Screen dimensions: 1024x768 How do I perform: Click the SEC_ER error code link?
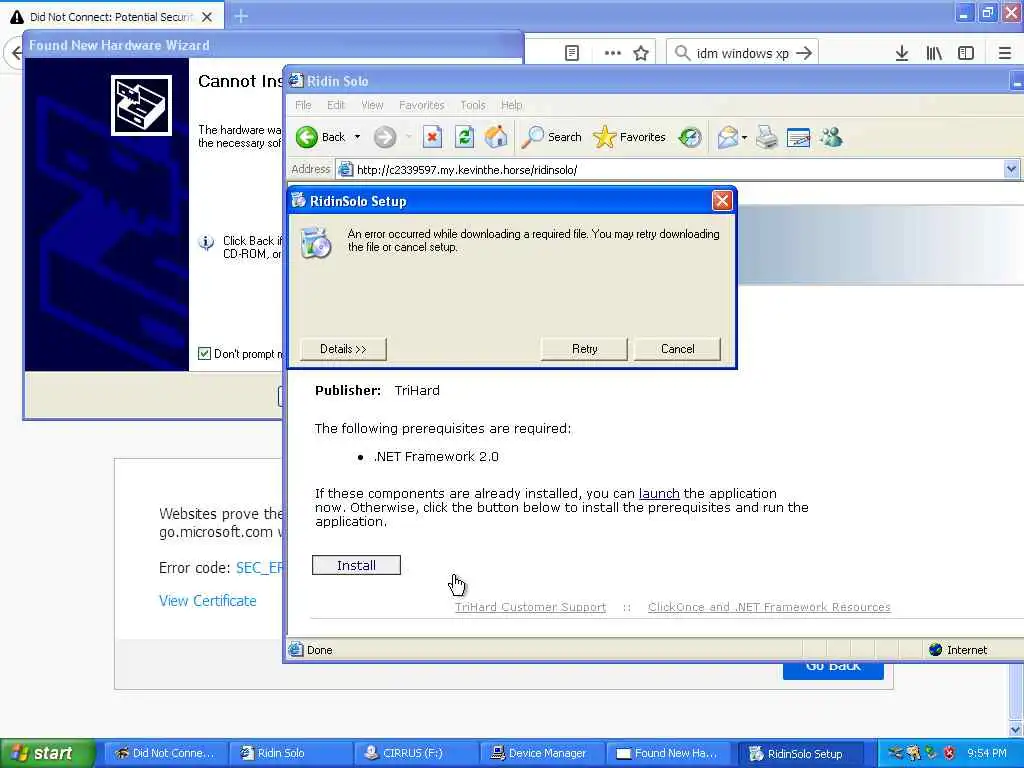259,568
